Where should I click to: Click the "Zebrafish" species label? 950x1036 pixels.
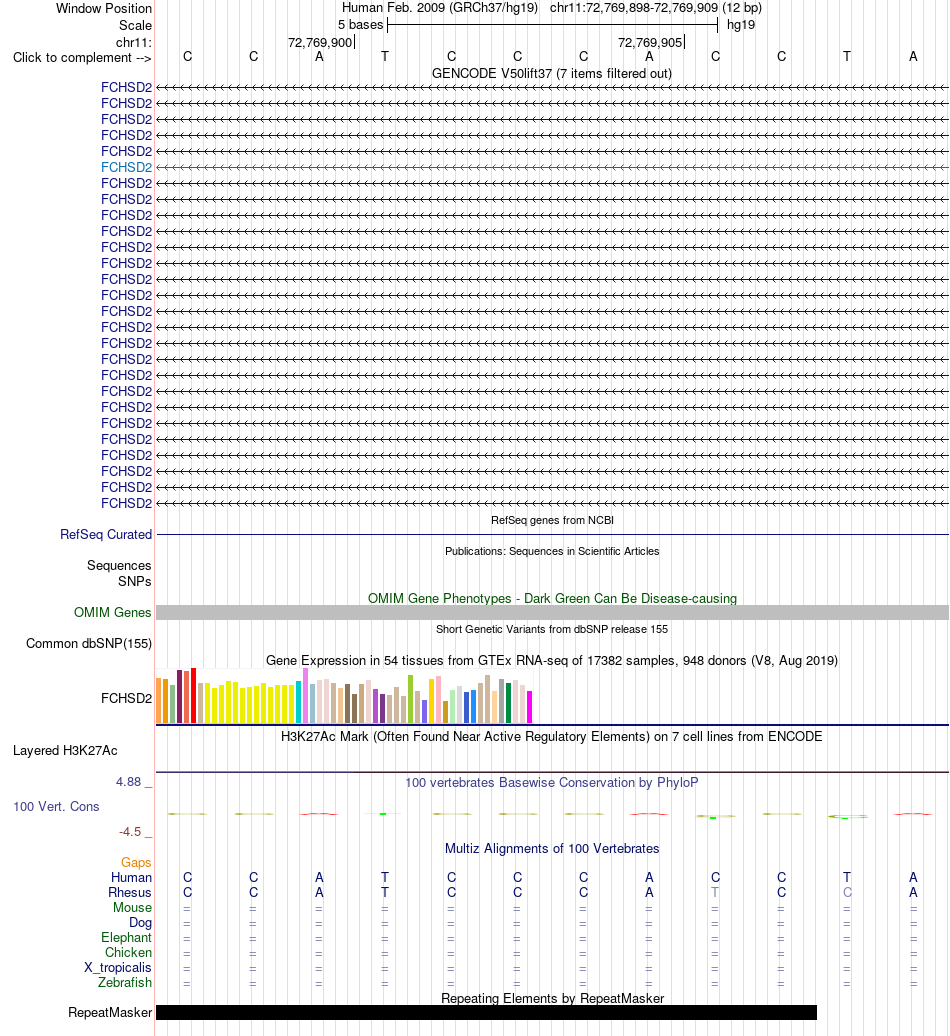tap(125, 982)
